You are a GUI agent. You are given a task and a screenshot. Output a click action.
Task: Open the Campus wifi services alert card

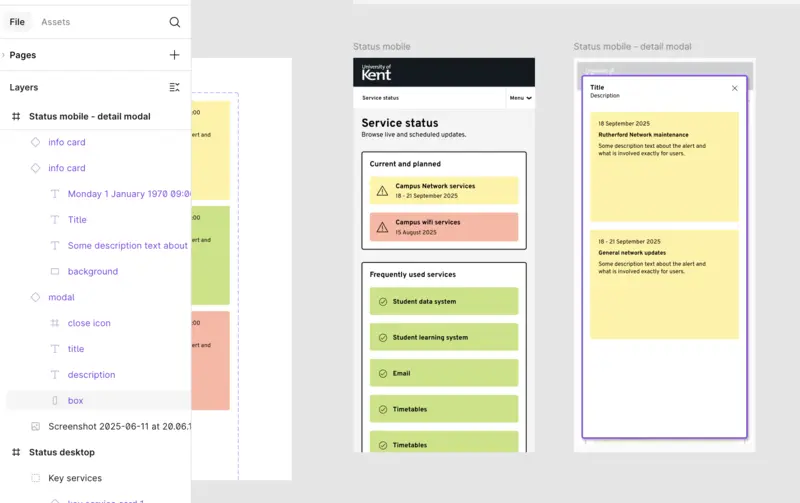point(443,227)
